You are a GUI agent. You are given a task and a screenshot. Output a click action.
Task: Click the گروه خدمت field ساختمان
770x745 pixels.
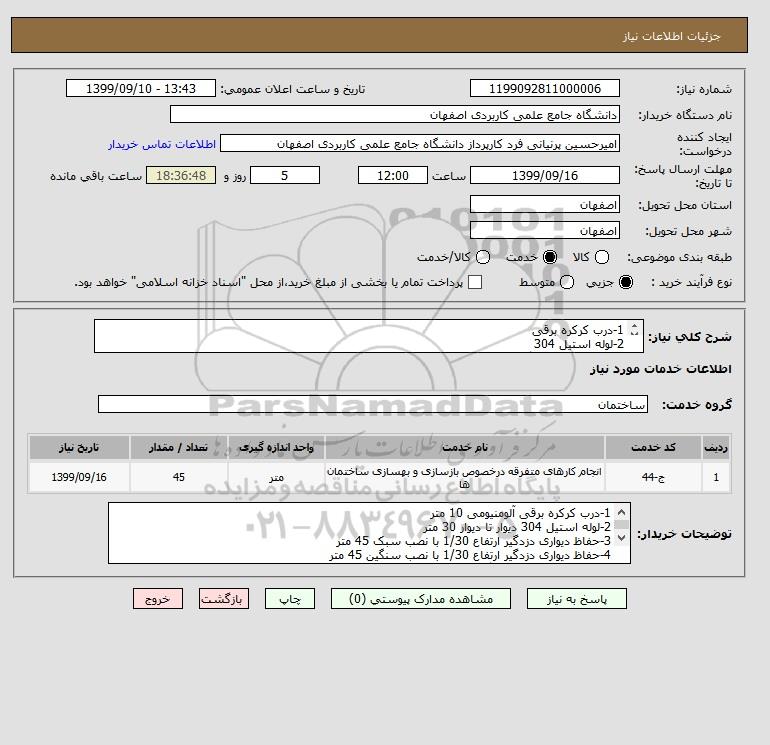pos(373,404)
